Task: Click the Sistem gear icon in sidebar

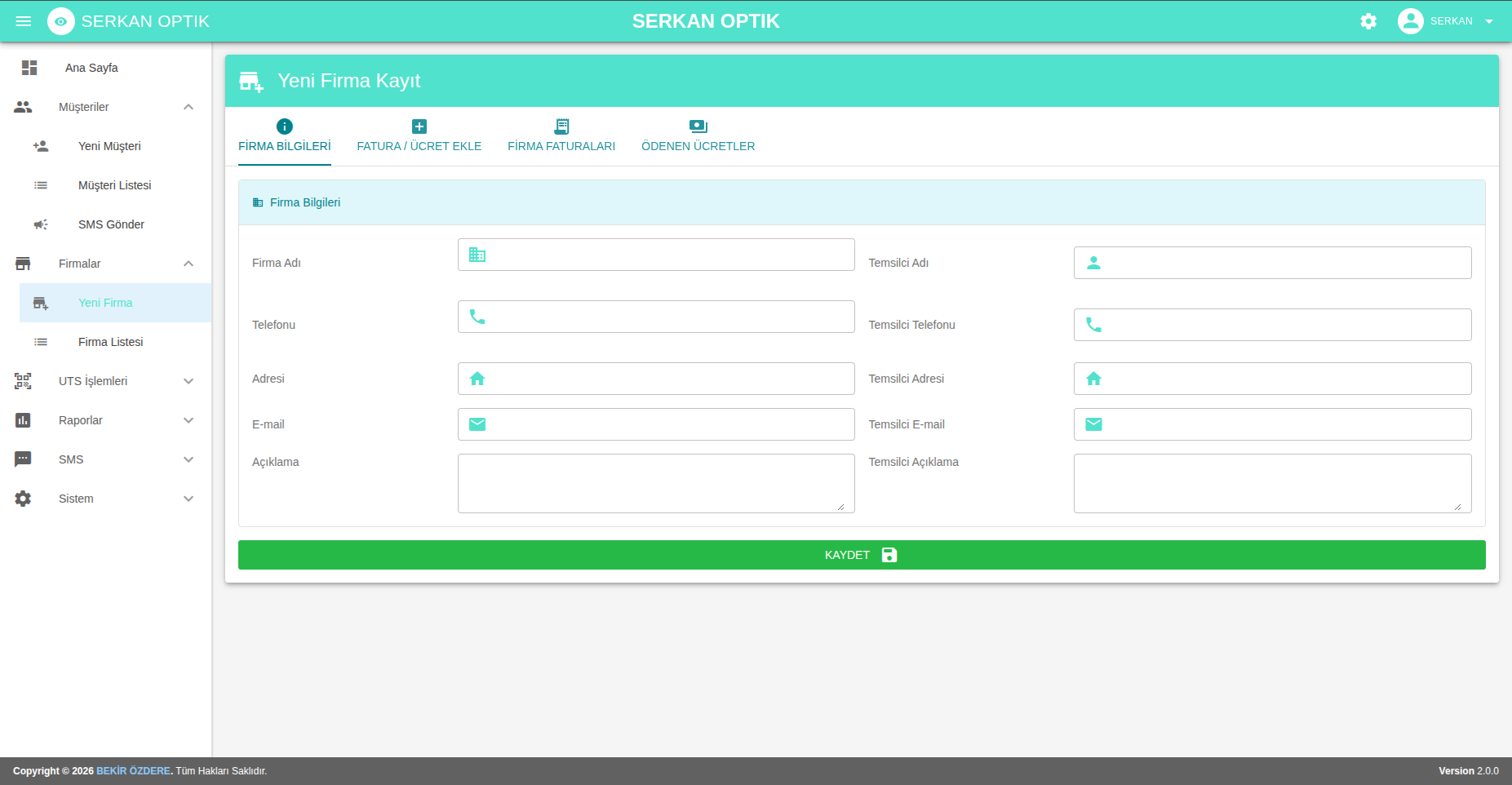Action: (23, 499)
